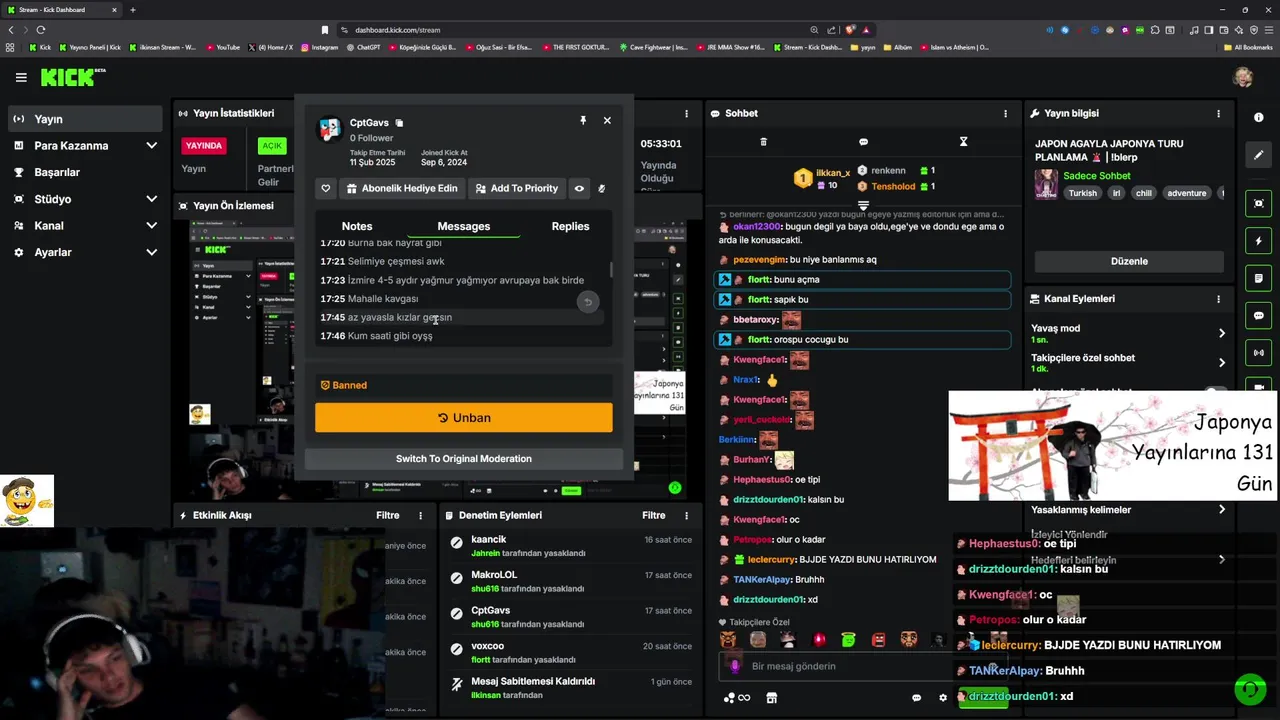Click YouTube bookmark in bookmarks bar
1280x720 pixels.
[x=223, y=47]
